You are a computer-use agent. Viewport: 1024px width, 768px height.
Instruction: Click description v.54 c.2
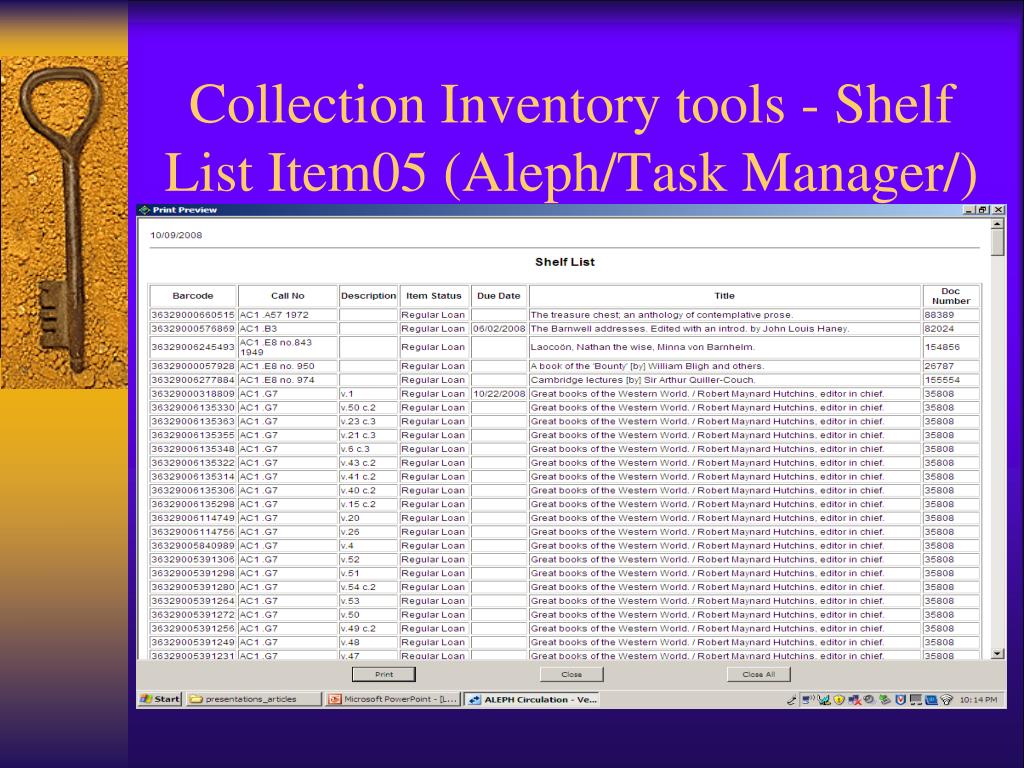point(358,587)
